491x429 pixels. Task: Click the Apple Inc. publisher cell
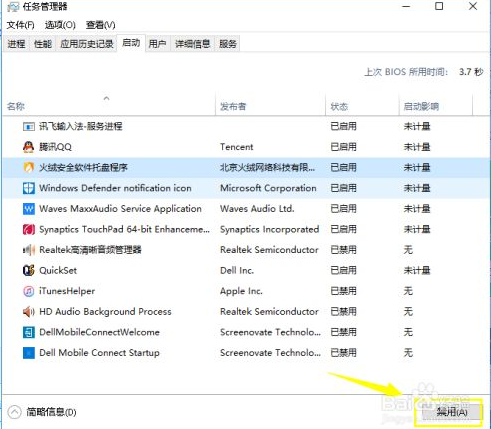coord(241,291)
